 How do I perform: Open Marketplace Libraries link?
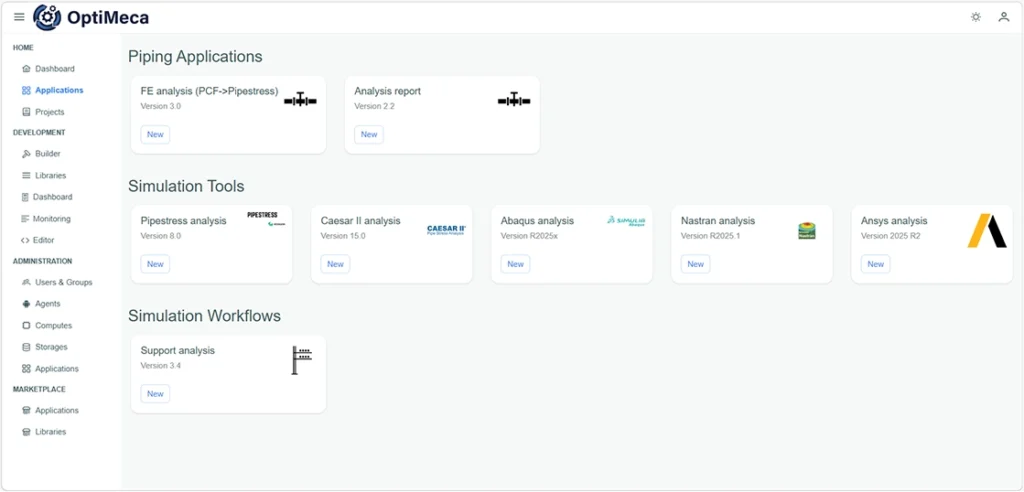pyautogui.click(x=50, y=432)
